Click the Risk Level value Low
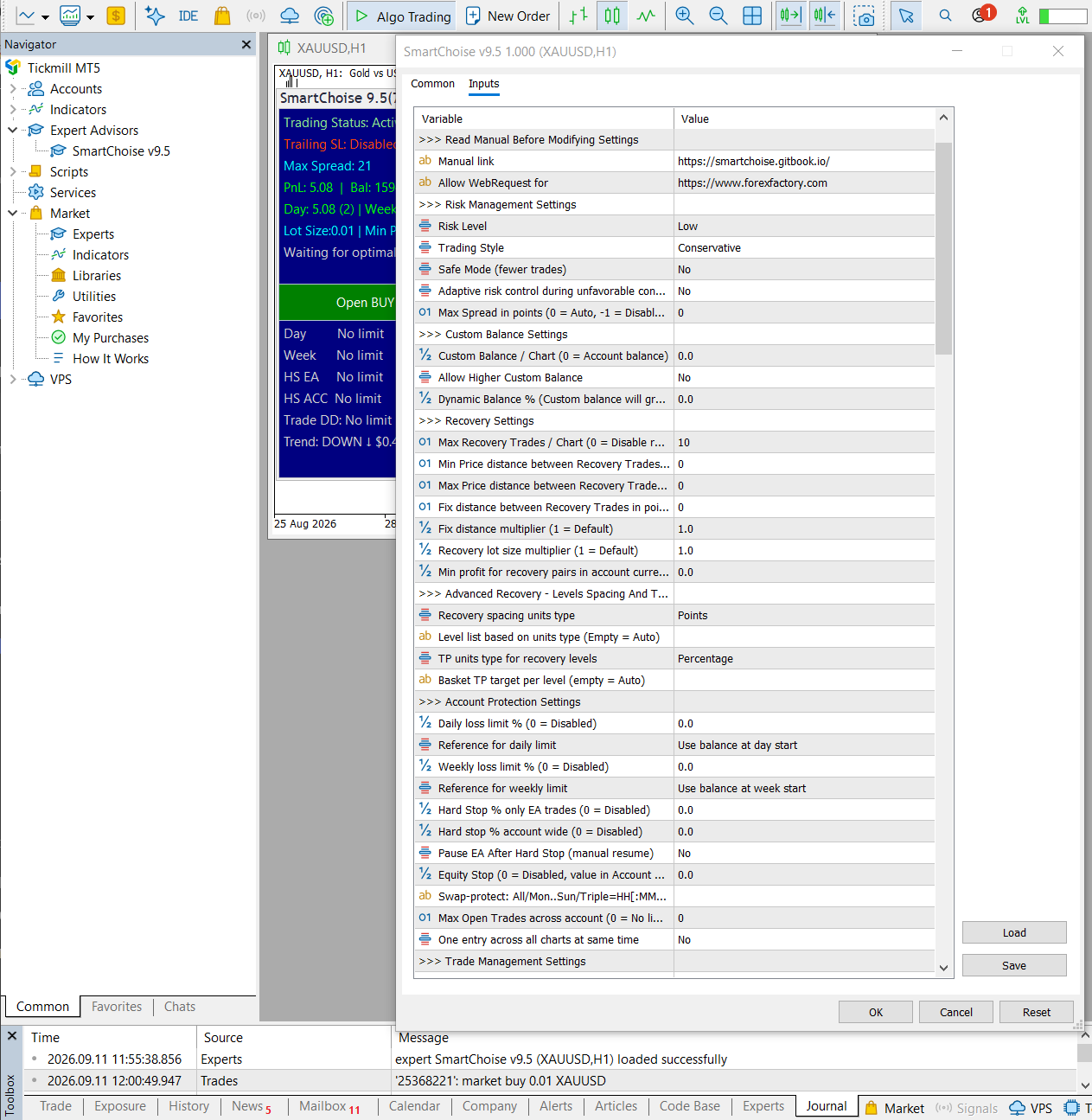The height and width of the screenshot is (1120, 1092). coord(804,227)
